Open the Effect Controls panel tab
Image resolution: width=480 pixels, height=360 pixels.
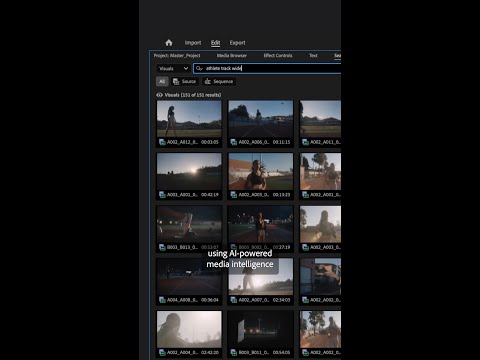tap(278, 56)
